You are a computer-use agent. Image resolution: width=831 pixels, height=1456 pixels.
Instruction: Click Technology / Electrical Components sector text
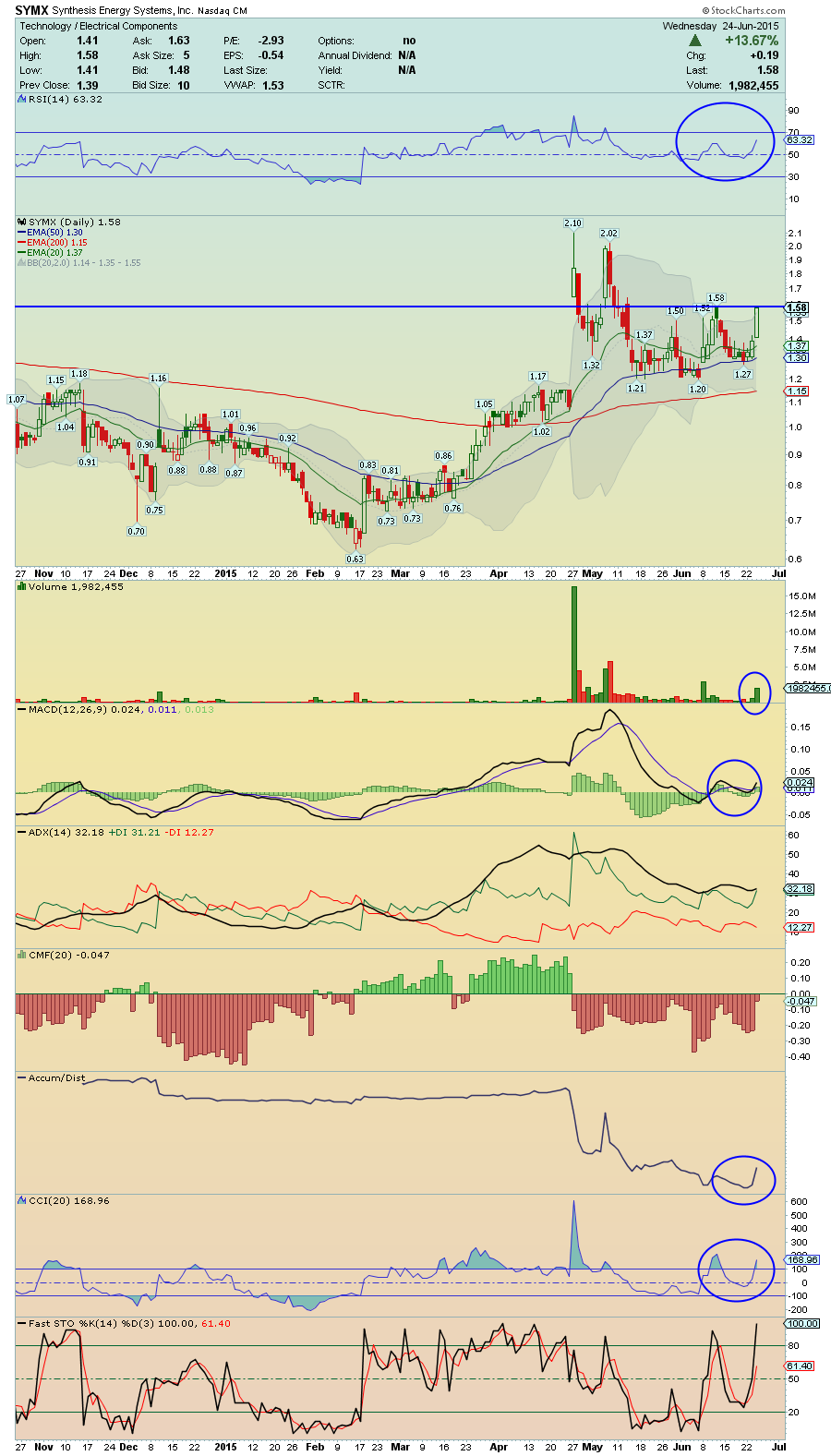[x=98, y=26]
